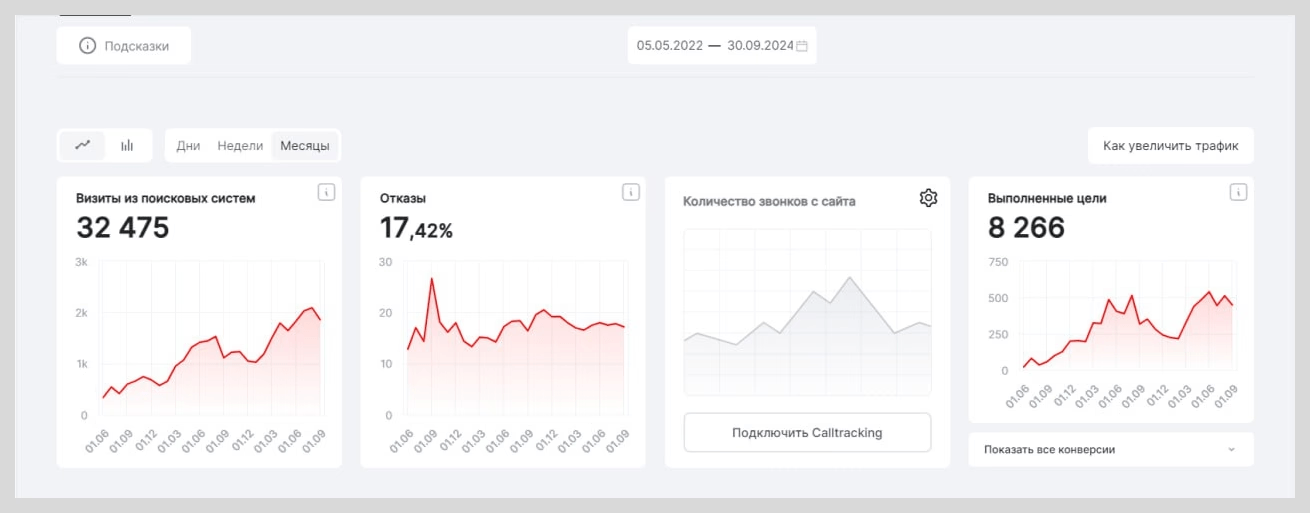Image resolution: width=1310 pixels, height=513 pixels.
Task: Expand Показать все конверсии dropdown
Action: click(x=1110, y=450)
